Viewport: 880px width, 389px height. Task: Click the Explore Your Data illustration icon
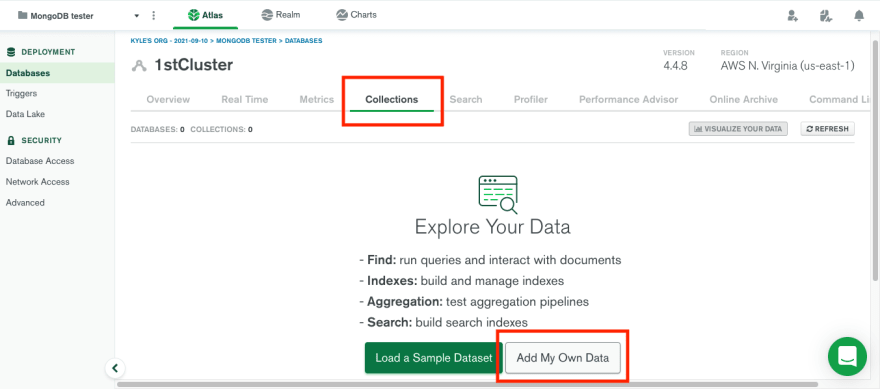click(498, 194)
